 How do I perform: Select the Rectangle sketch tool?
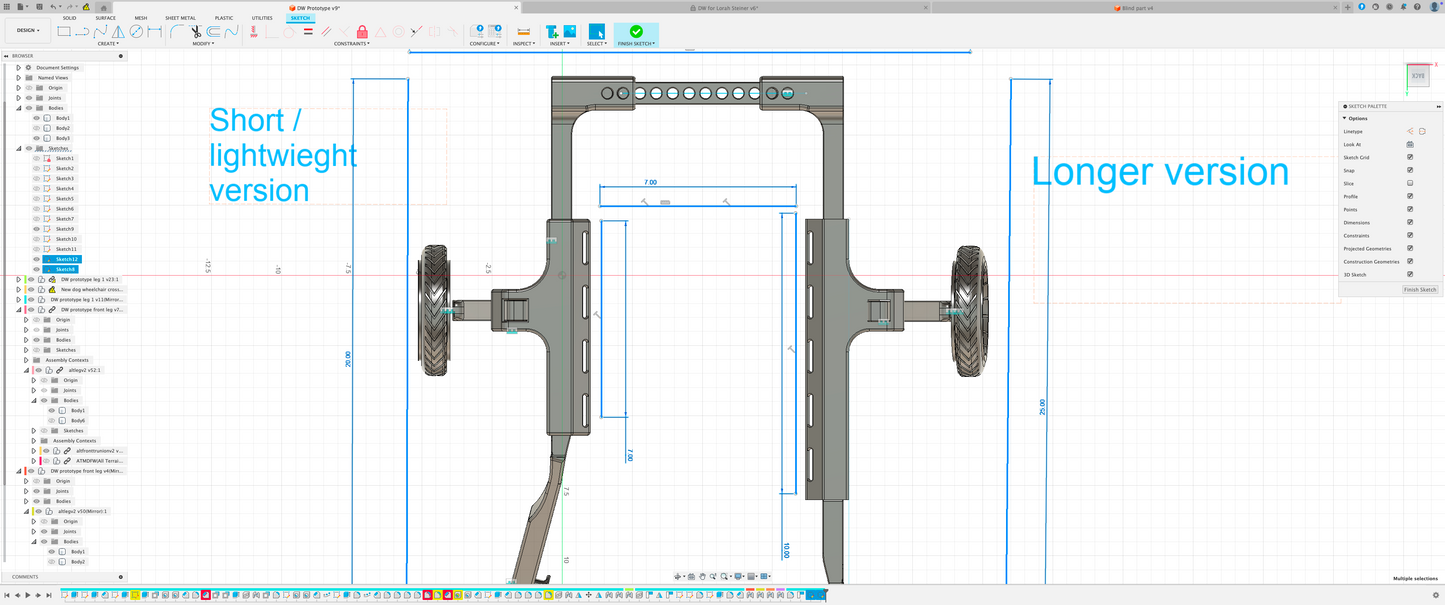64,31
